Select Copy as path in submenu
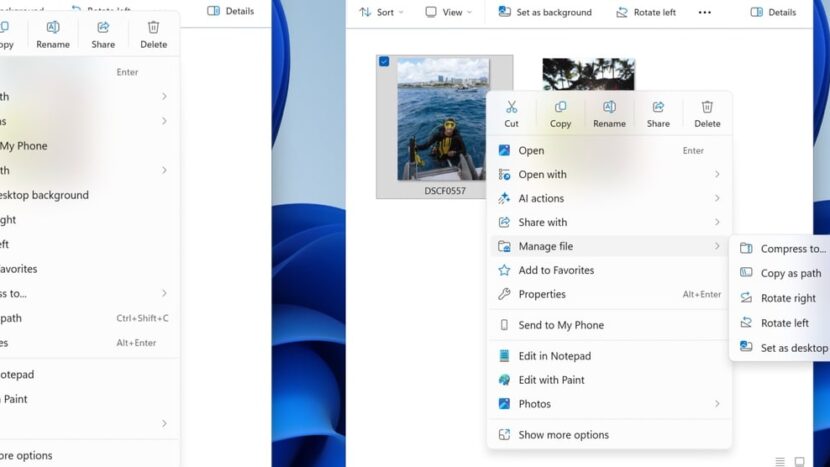Image resolution: width=830 pixels, height=467 pixels. click(x=790, y=273)
